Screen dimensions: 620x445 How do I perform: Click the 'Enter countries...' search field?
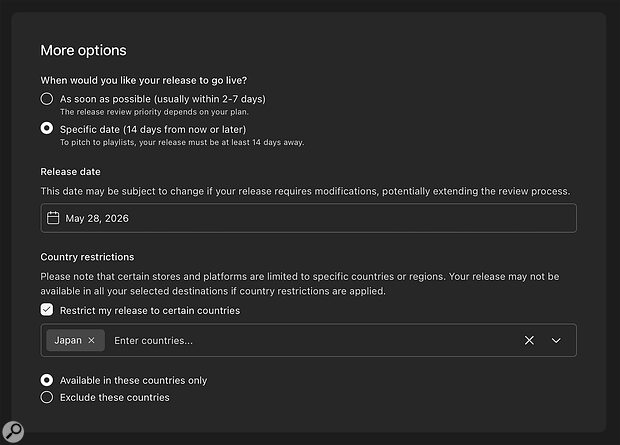point(300,340)
